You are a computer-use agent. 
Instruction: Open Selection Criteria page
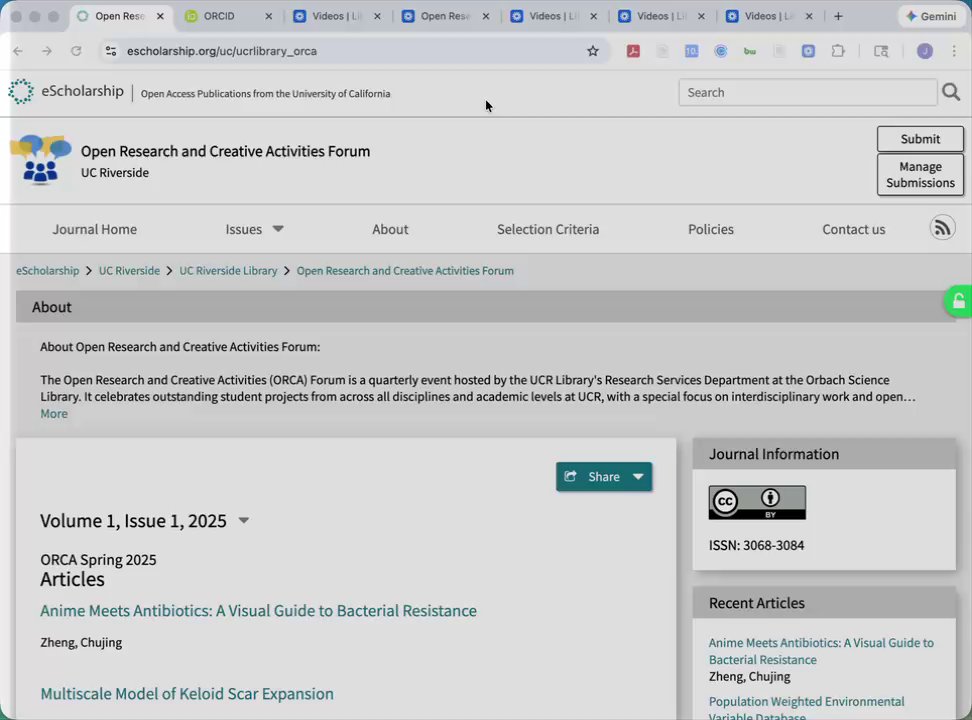point(548,229)
